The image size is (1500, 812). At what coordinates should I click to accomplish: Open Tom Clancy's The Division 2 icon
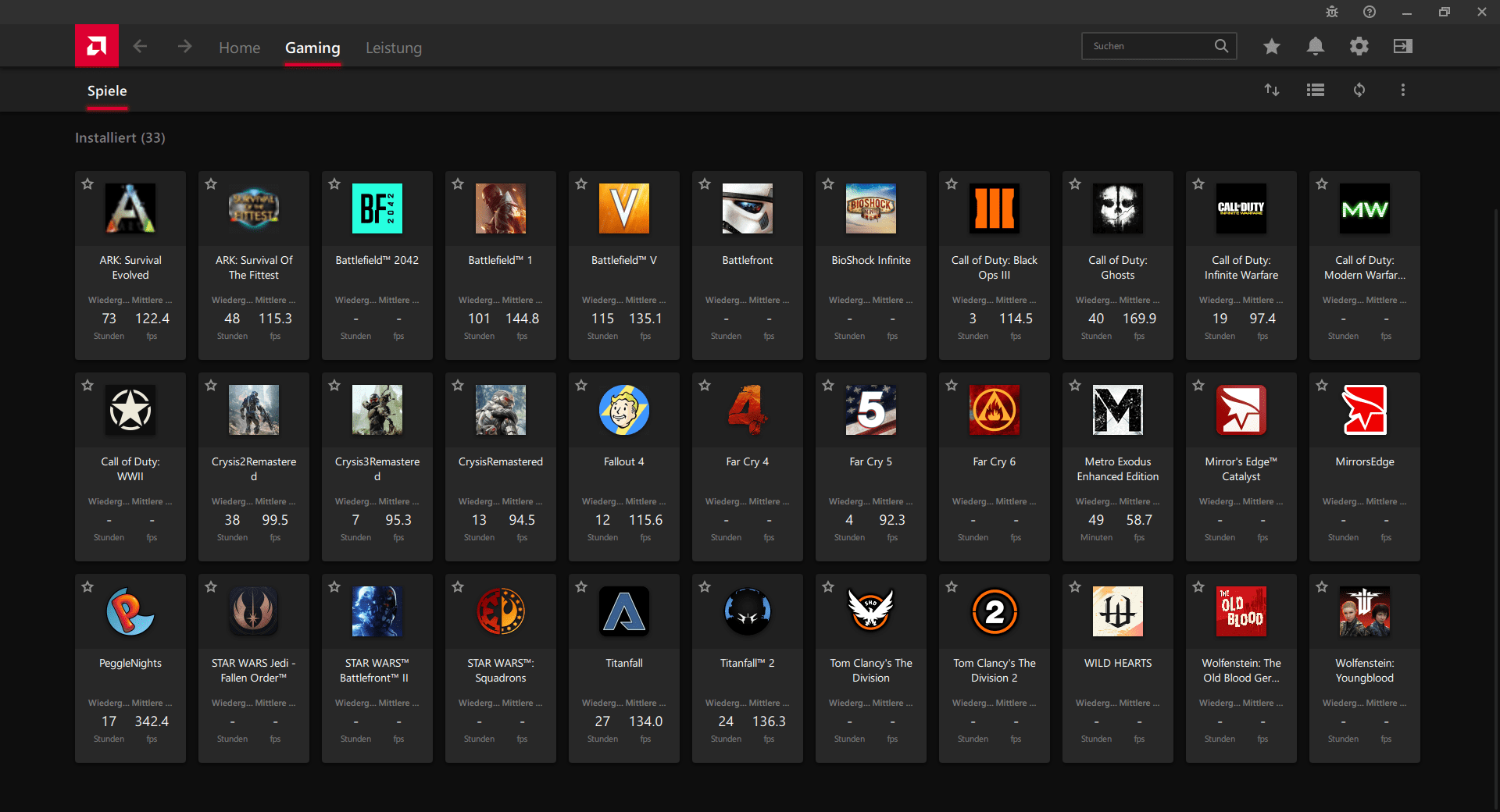995,611
